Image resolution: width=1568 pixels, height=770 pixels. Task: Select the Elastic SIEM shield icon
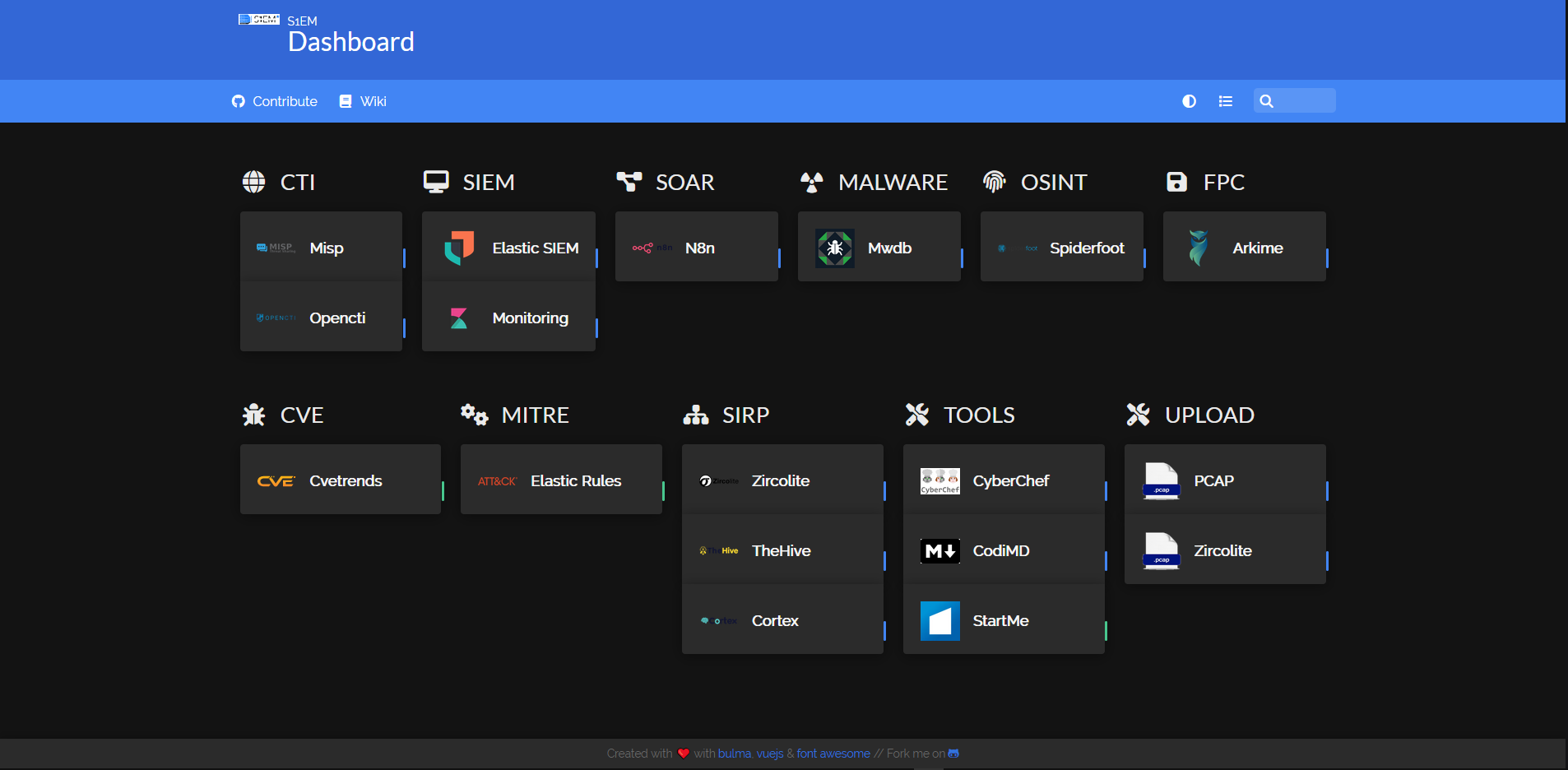pos(459,246)
